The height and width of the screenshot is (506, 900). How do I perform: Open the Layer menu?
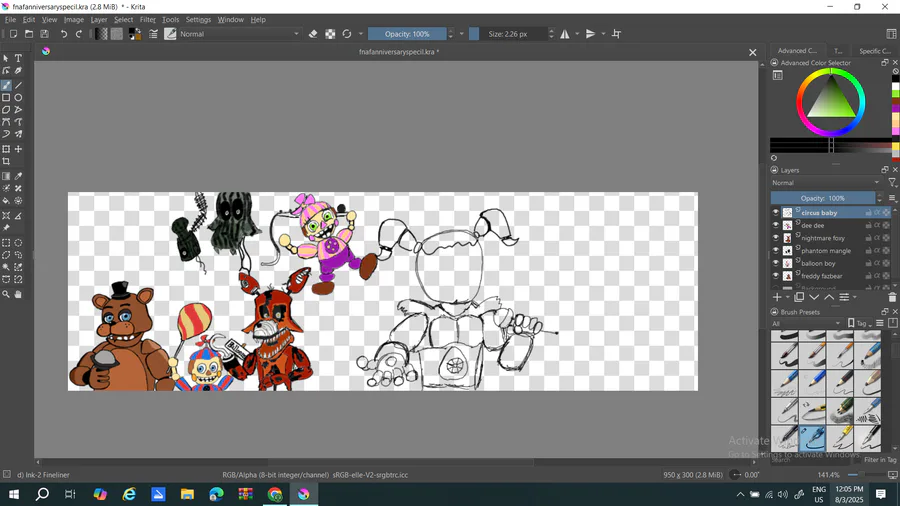click(99, 20)
